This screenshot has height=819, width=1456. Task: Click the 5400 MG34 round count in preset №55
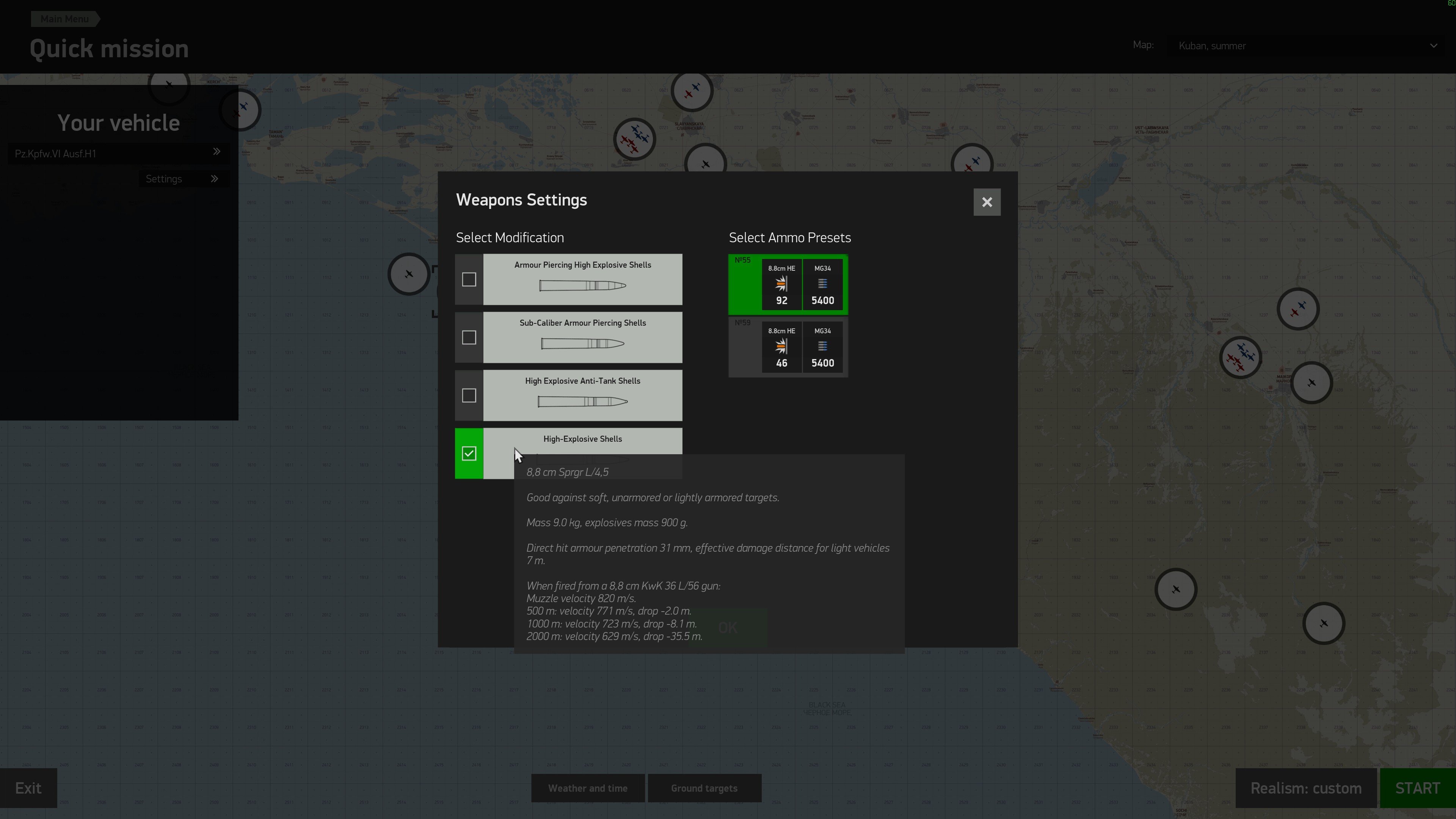(822, 301)
